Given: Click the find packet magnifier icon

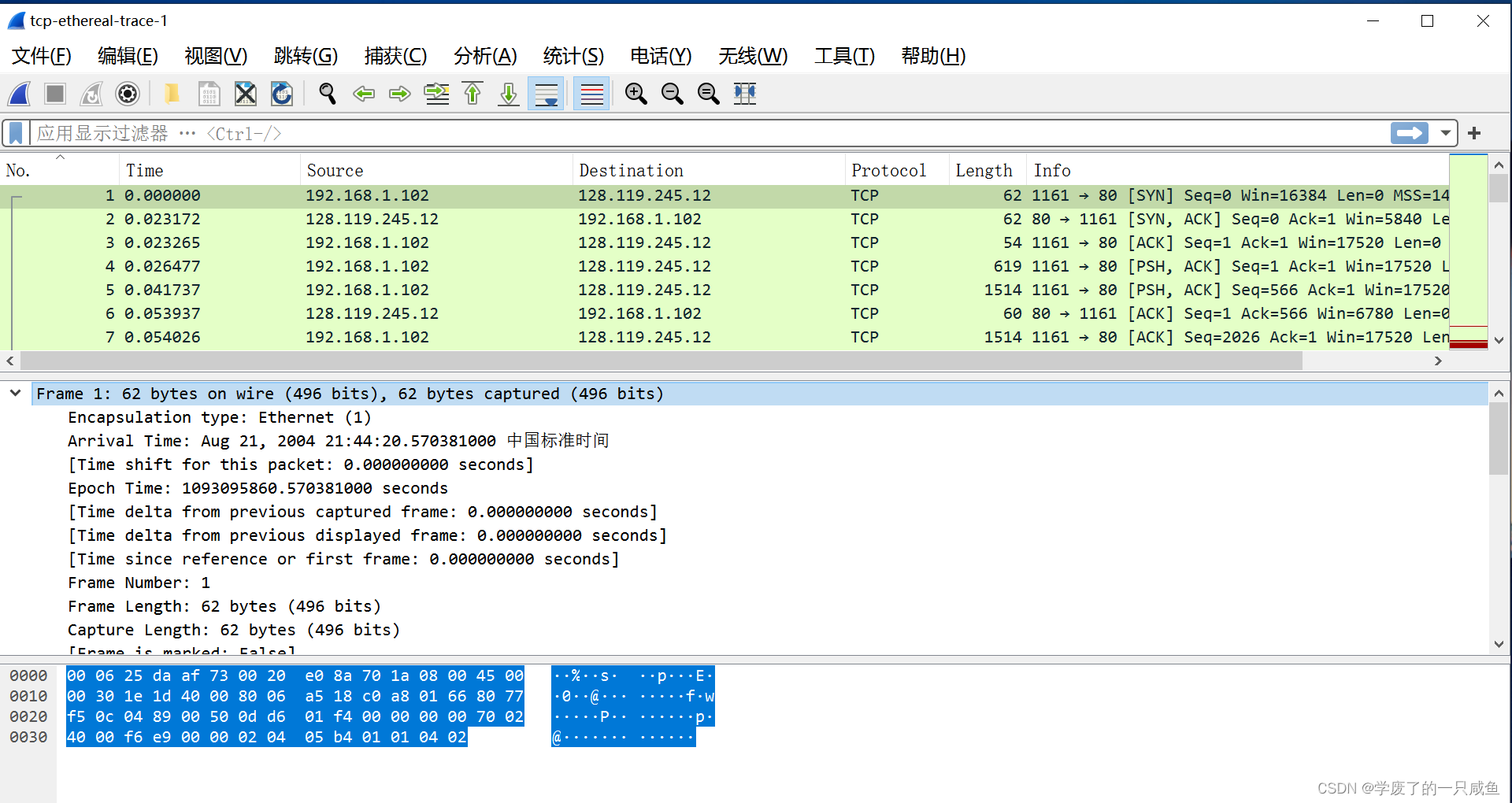Looking at the screenshot, I should pos(328,94).
